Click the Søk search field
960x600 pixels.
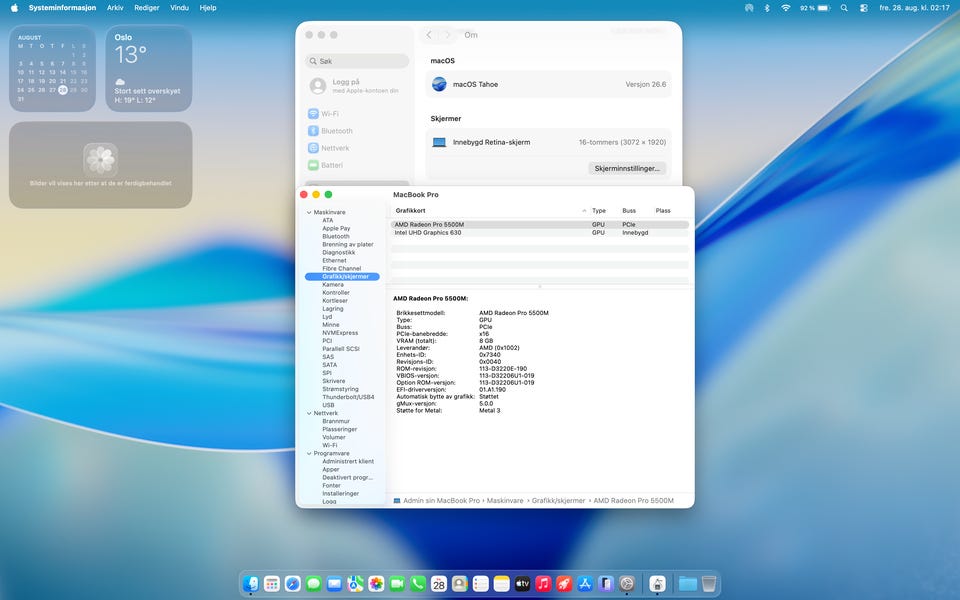coord(357,61)
